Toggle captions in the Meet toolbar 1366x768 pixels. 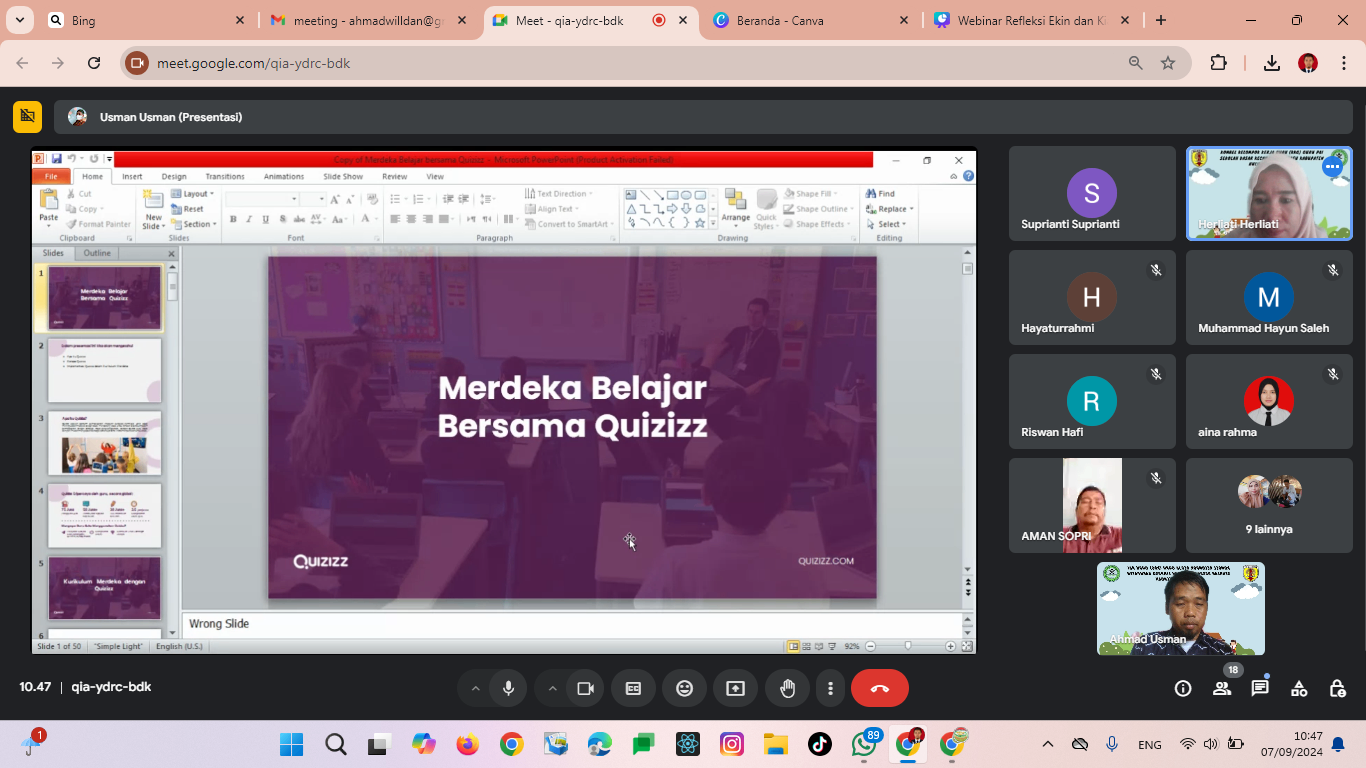point(633,688)
